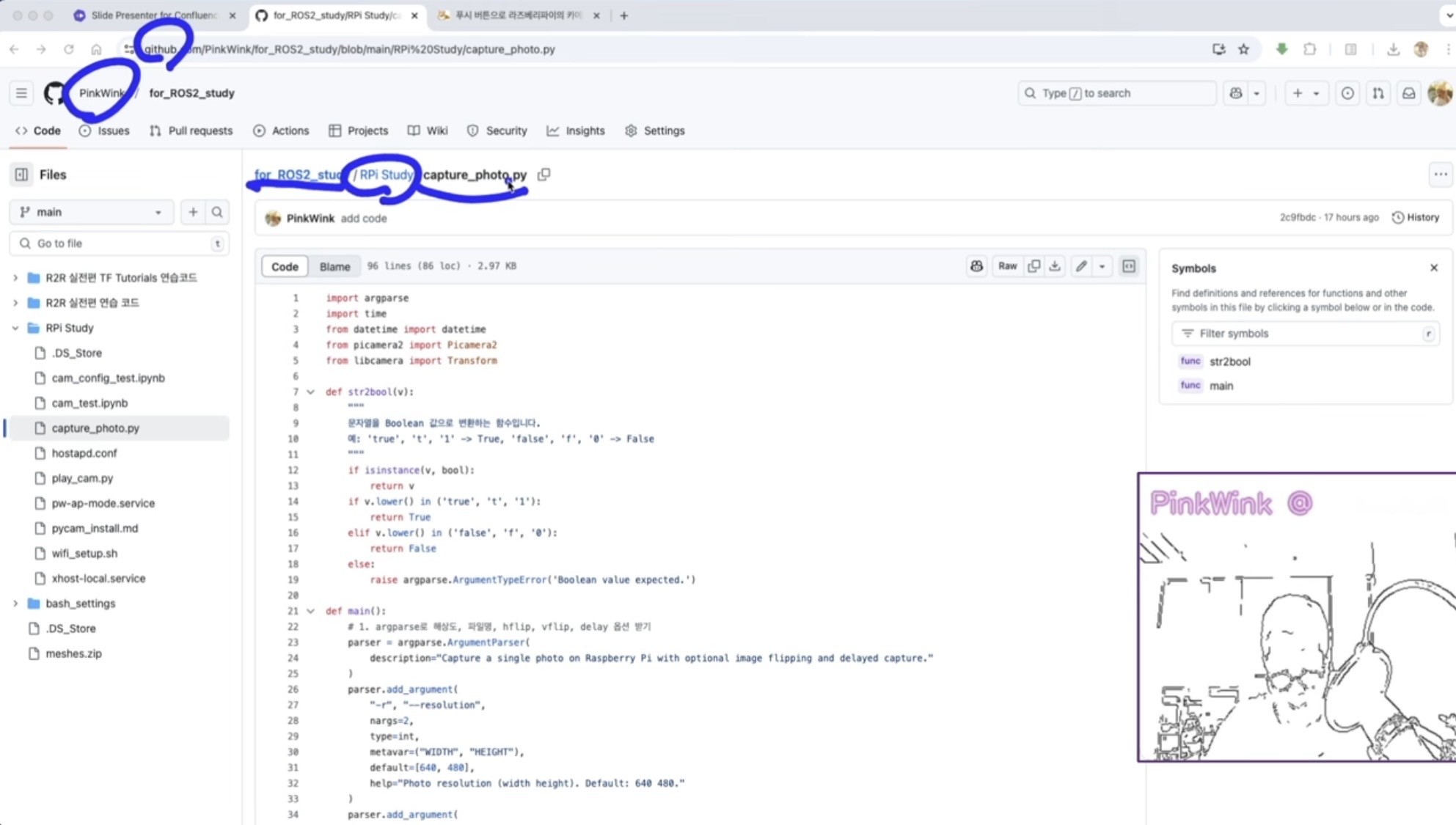
Task: Open the main branch dropdown
Action: point(92,212)
